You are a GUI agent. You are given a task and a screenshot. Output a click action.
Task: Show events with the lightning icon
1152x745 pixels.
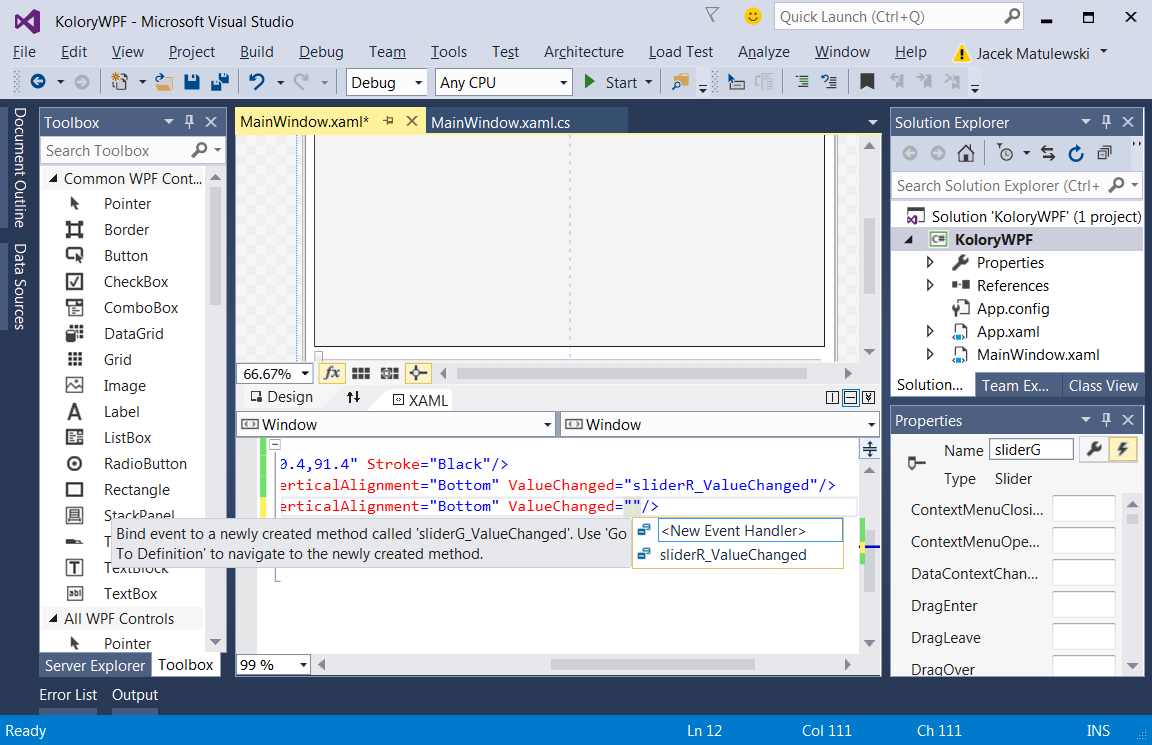point(1123,449)
